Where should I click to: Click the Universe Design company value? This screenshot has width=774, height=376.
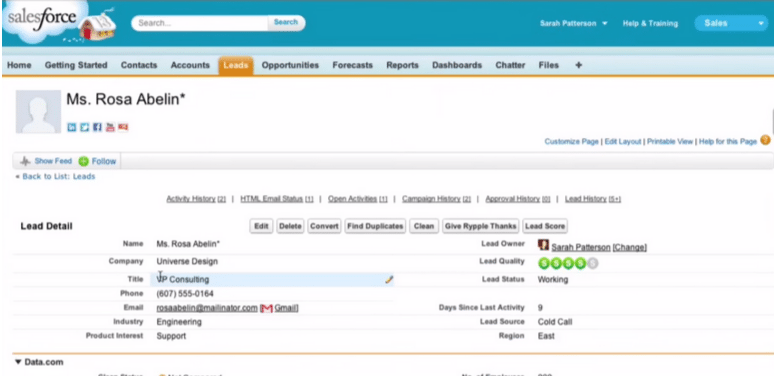point(187,262)
